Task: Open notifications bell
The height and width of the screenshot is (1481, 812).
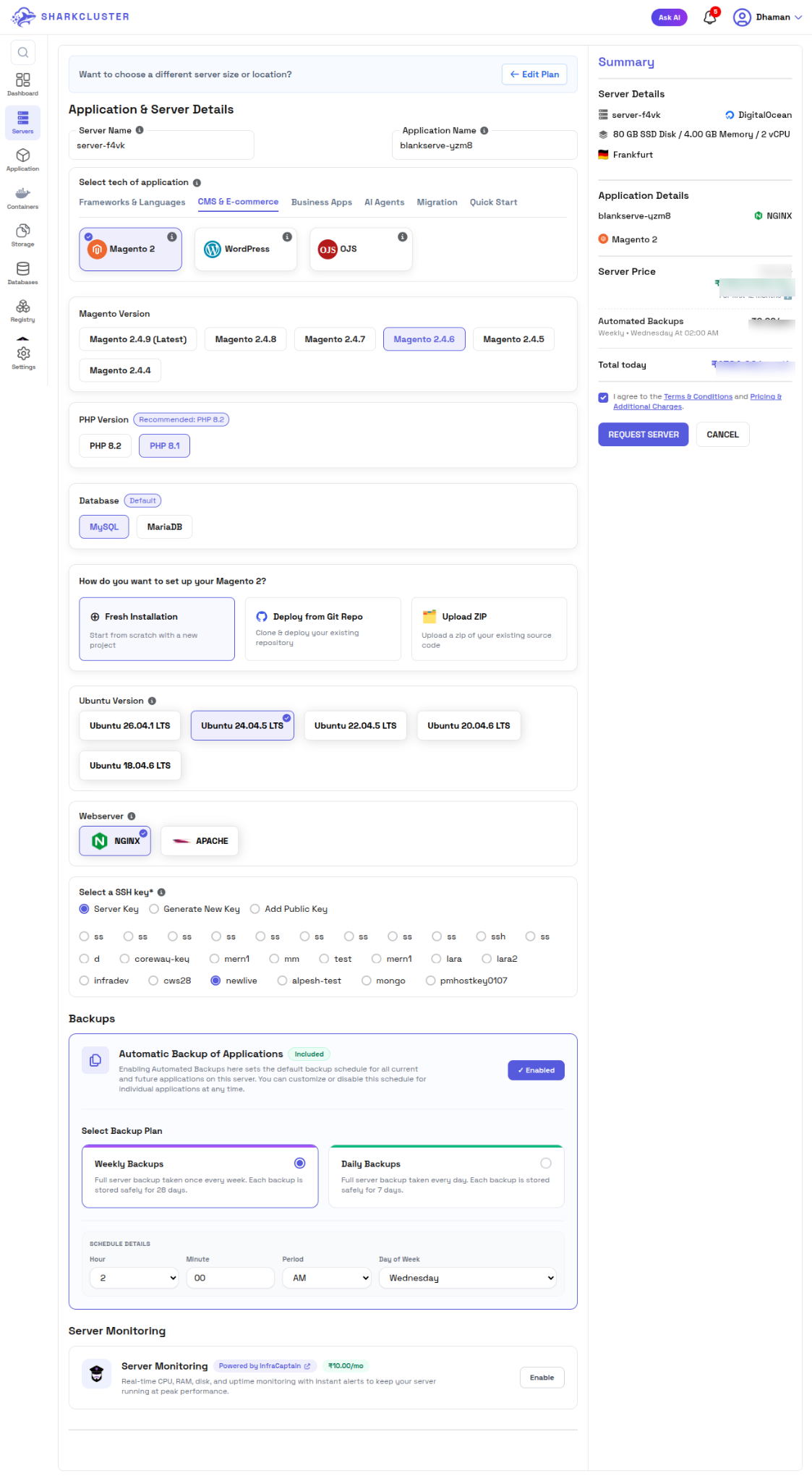Action: pyautogui.click(x=710, y=17)
